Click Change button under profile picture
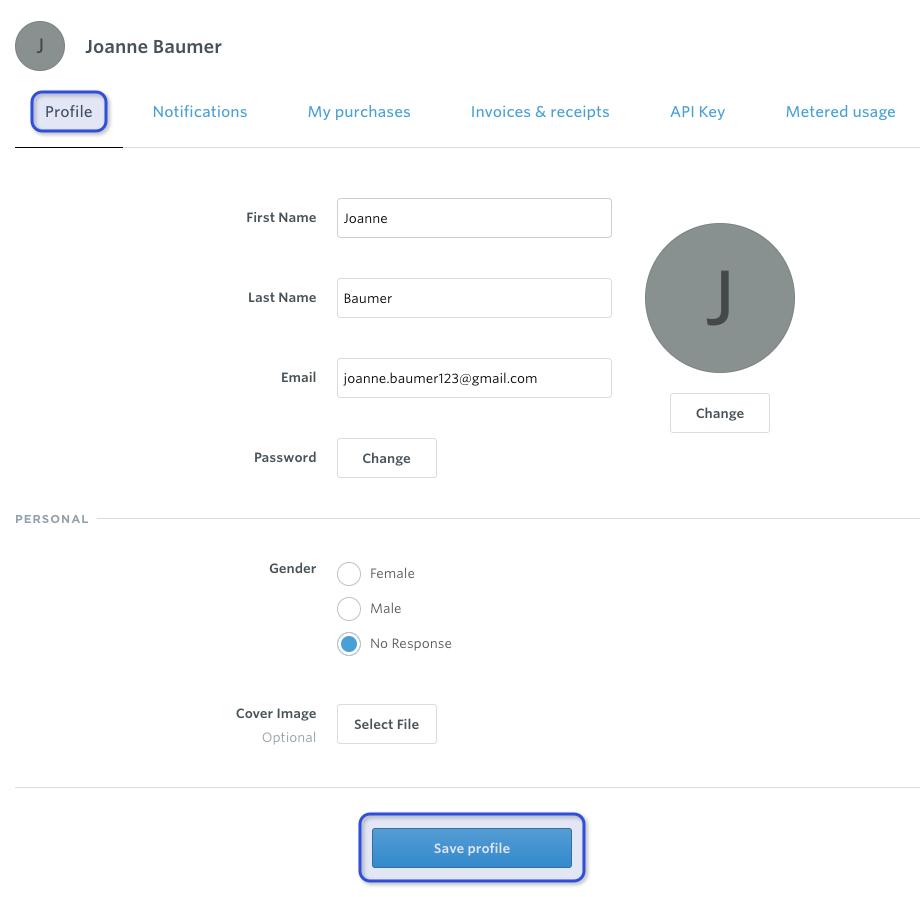 (x=720, y=413)
